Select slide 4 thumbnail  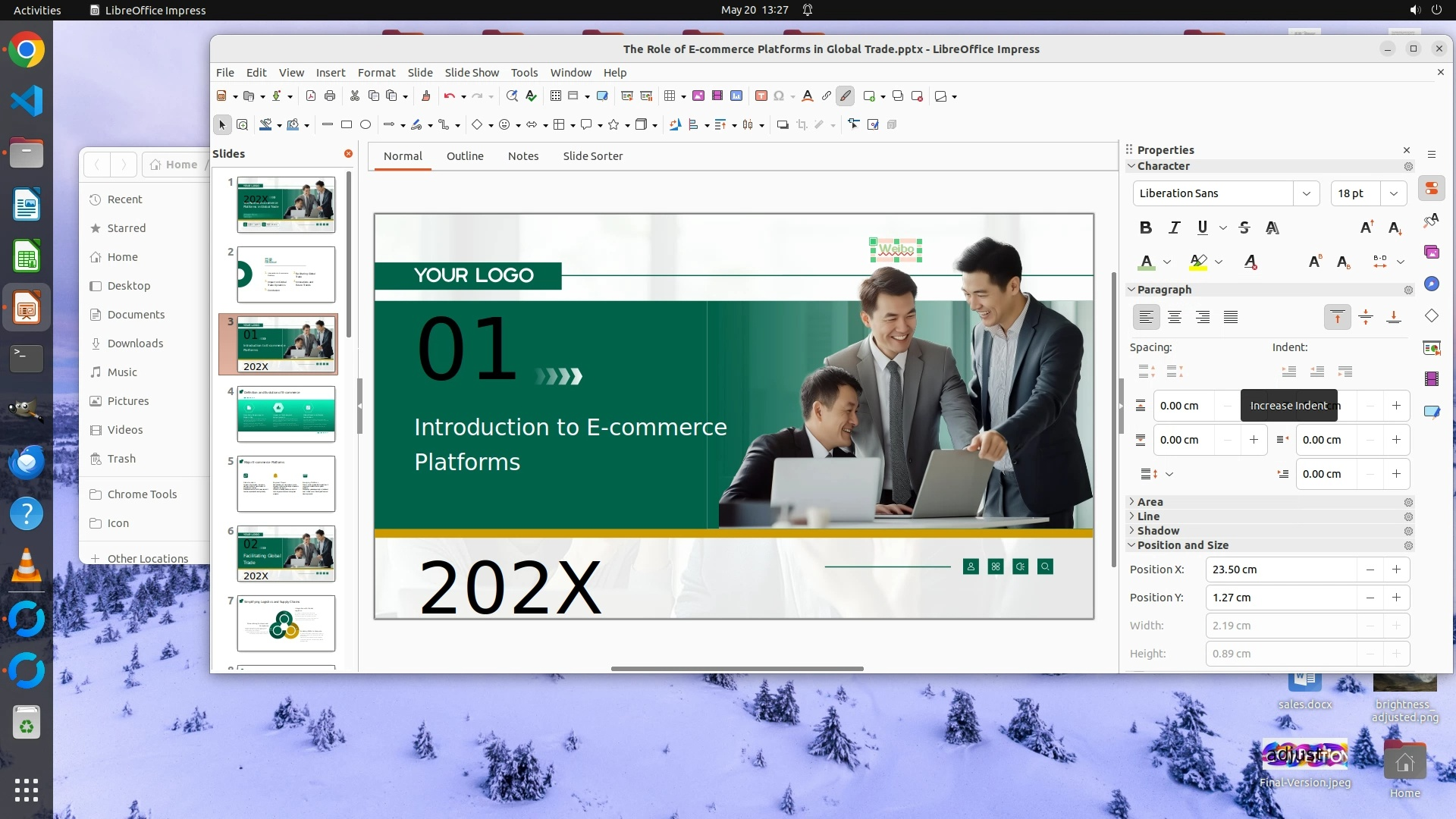coord(286,414)
